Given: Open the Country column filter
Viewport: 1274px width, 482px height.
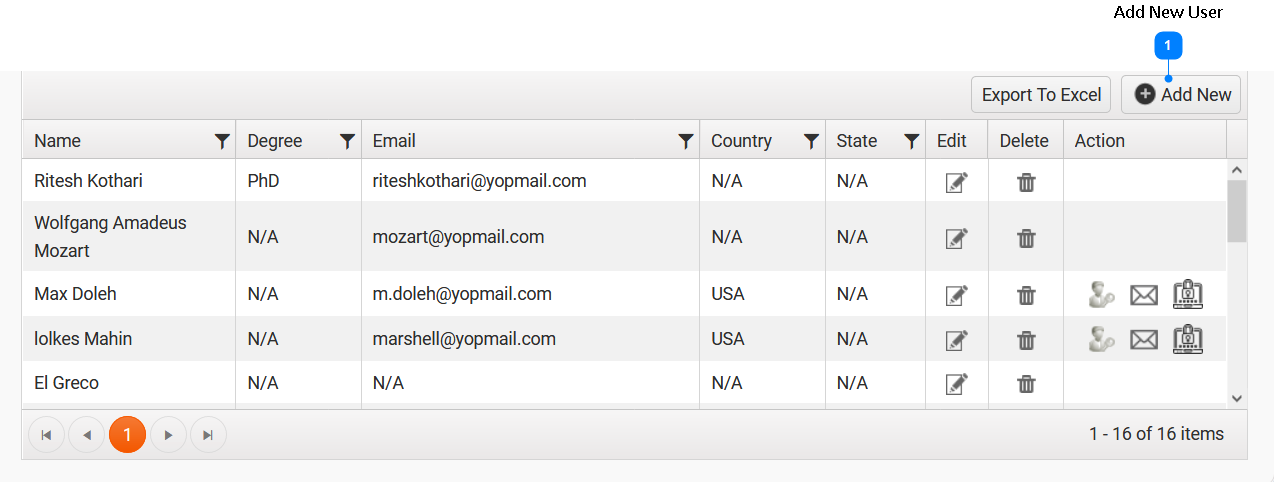Looking at the screenshot, I should point(812,142).
